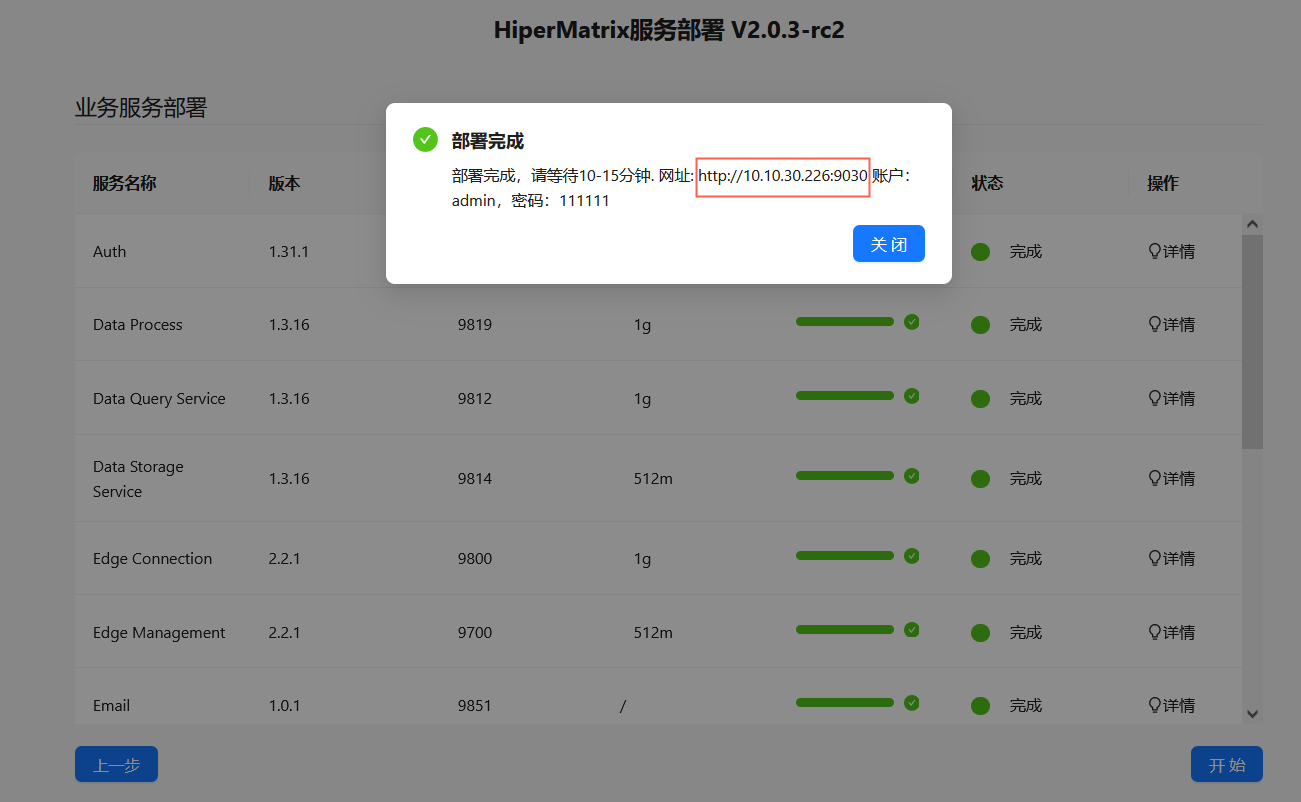Click the 开始 start button
The height and width of the screenshot is (802, 1301).
(x=1226, y=765)
